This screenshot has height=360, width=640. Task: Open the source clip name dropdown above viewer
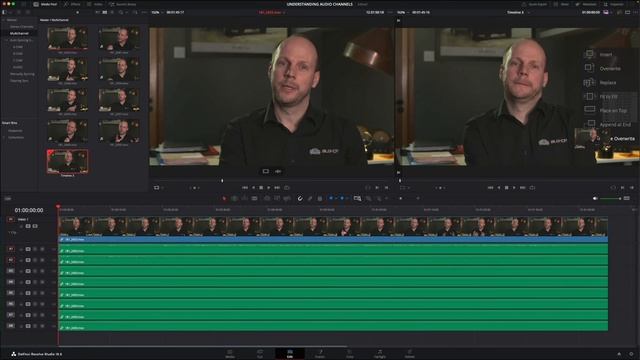272,12
